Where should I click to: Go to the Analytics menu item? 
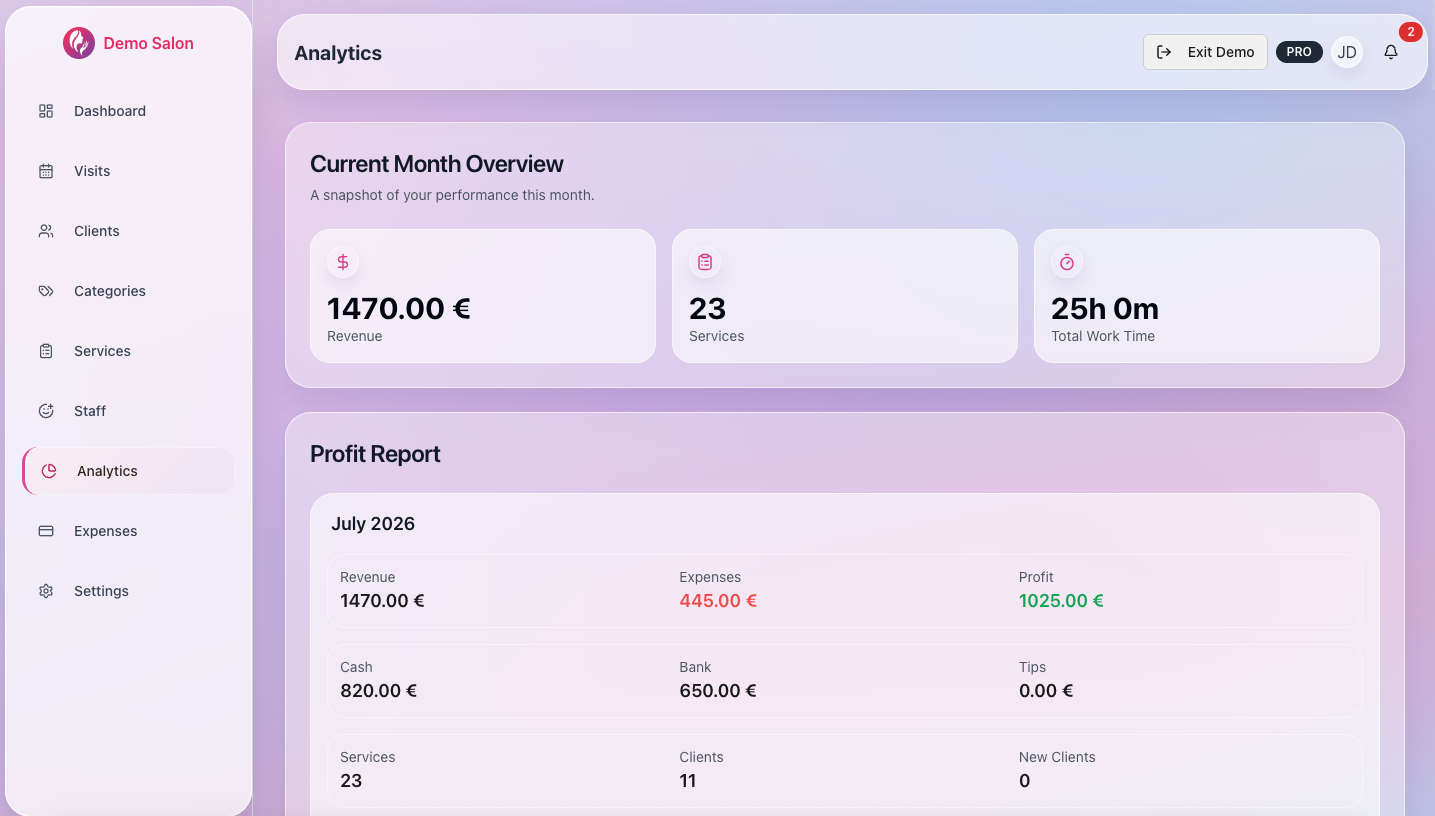(x=128, y=471)
